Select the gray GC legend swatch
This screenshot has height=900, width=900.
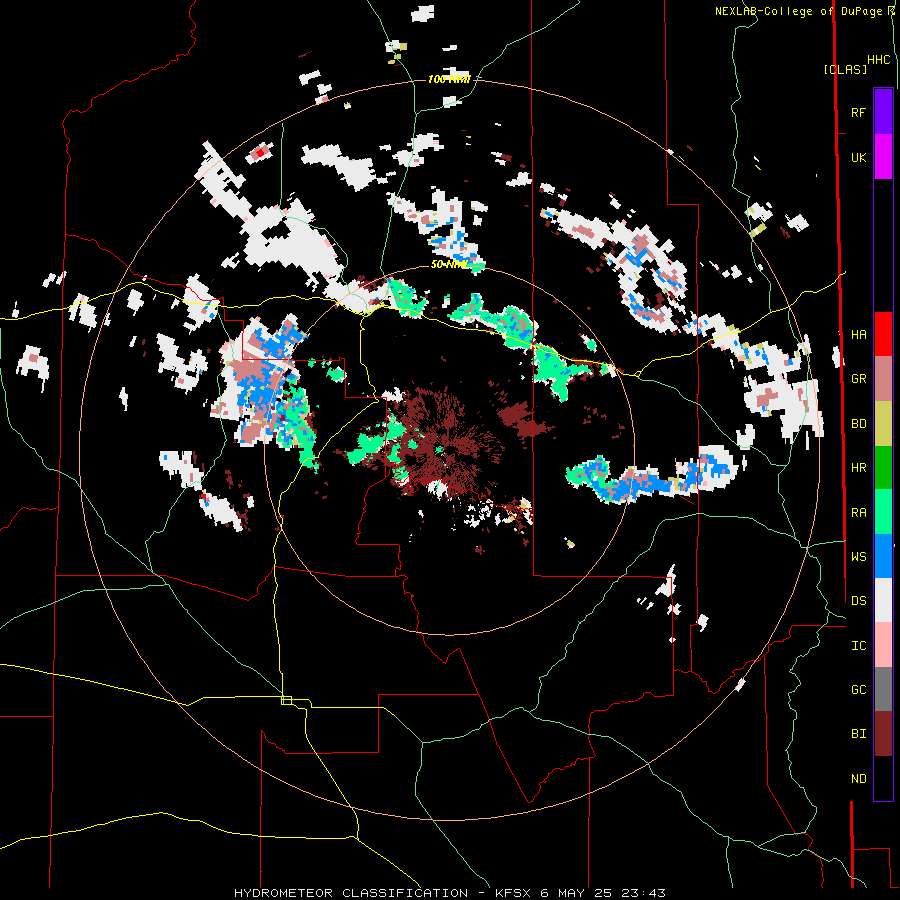[883, 689]
